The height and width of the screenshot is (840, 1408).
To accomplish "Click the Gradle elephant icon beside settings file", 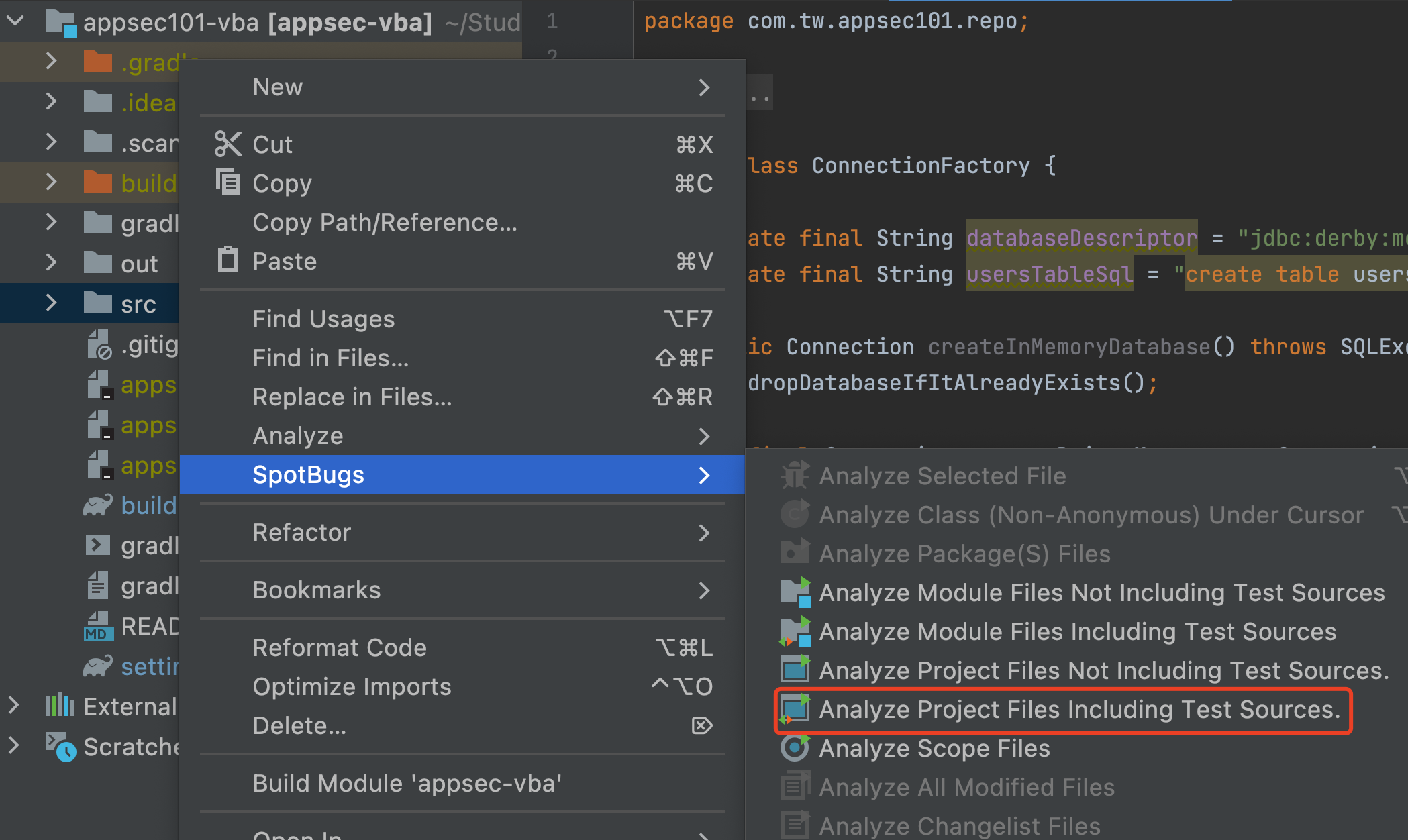I will pyautogui.click(x=98, y=666).
